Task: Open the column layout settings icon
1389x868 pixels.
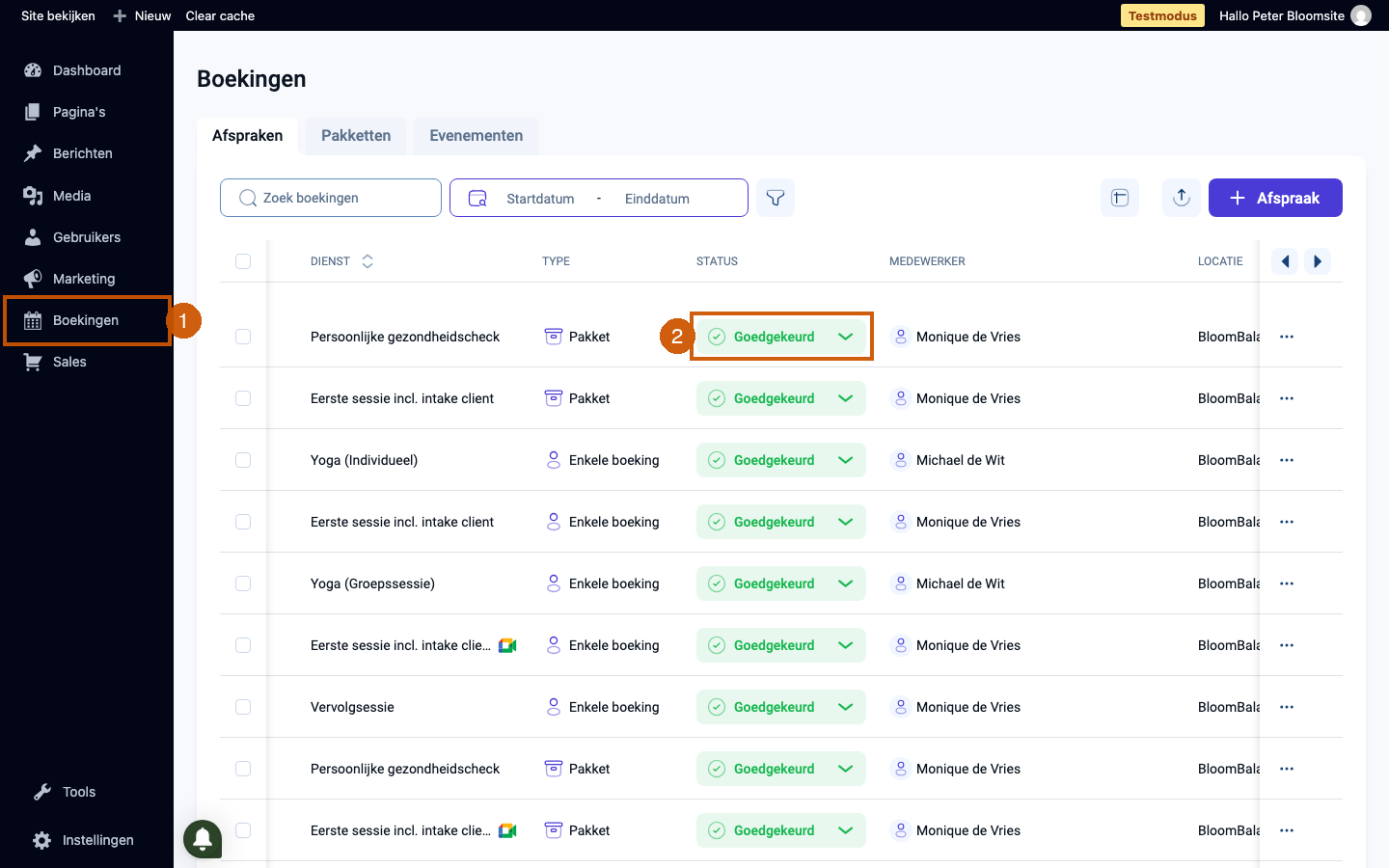Action: [1120, 198]
